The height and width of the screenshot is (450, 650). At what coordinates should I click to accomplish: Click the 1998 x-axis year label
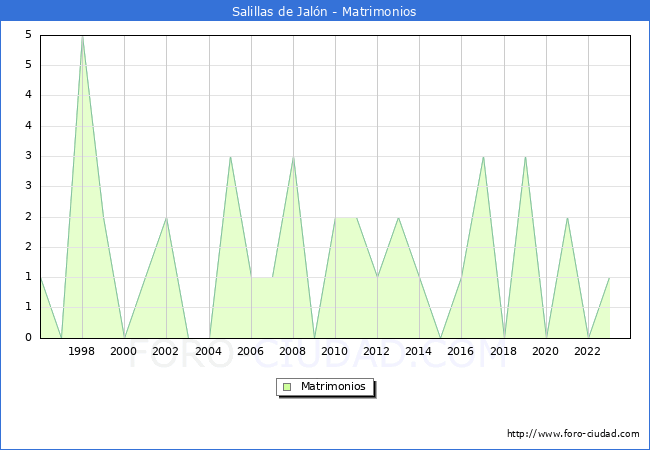coord(81,351)
